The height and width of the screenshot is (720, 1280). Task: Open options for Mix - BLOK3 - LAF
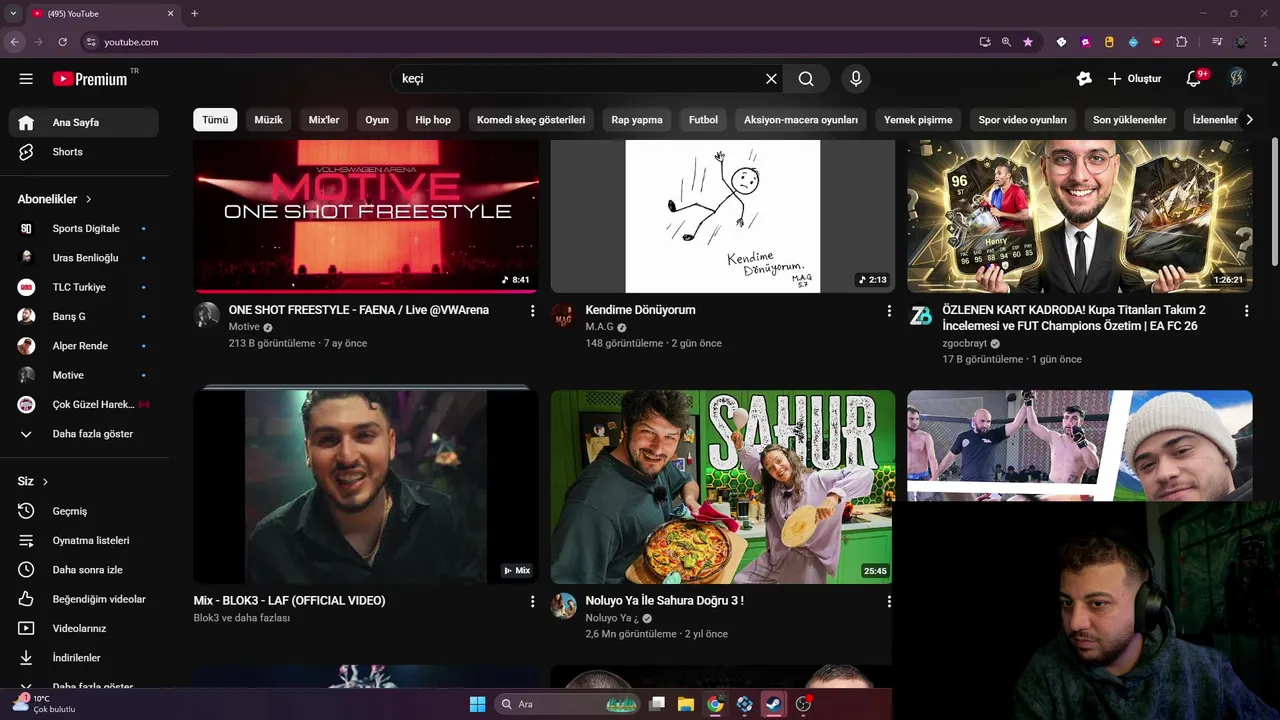click(532, 602)
